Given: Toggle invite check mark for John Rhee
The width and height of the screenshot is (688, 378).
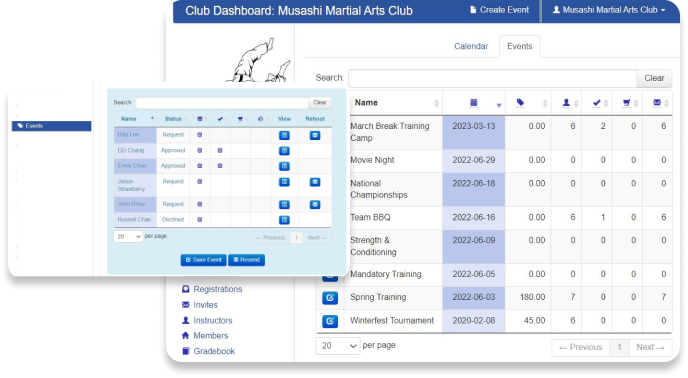Looking at the screenshot, I should (x=200, y=204).
